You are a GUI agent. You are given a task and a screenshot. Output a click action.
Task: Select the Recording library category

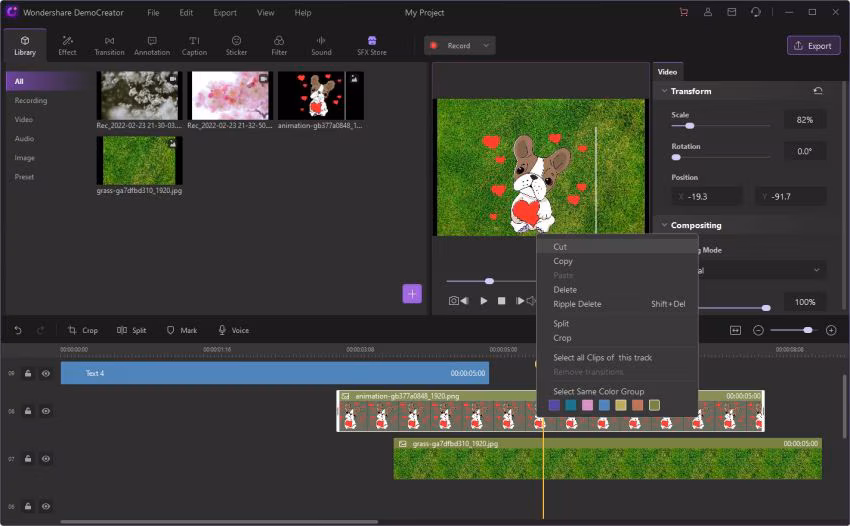click(x=31, y=100)
